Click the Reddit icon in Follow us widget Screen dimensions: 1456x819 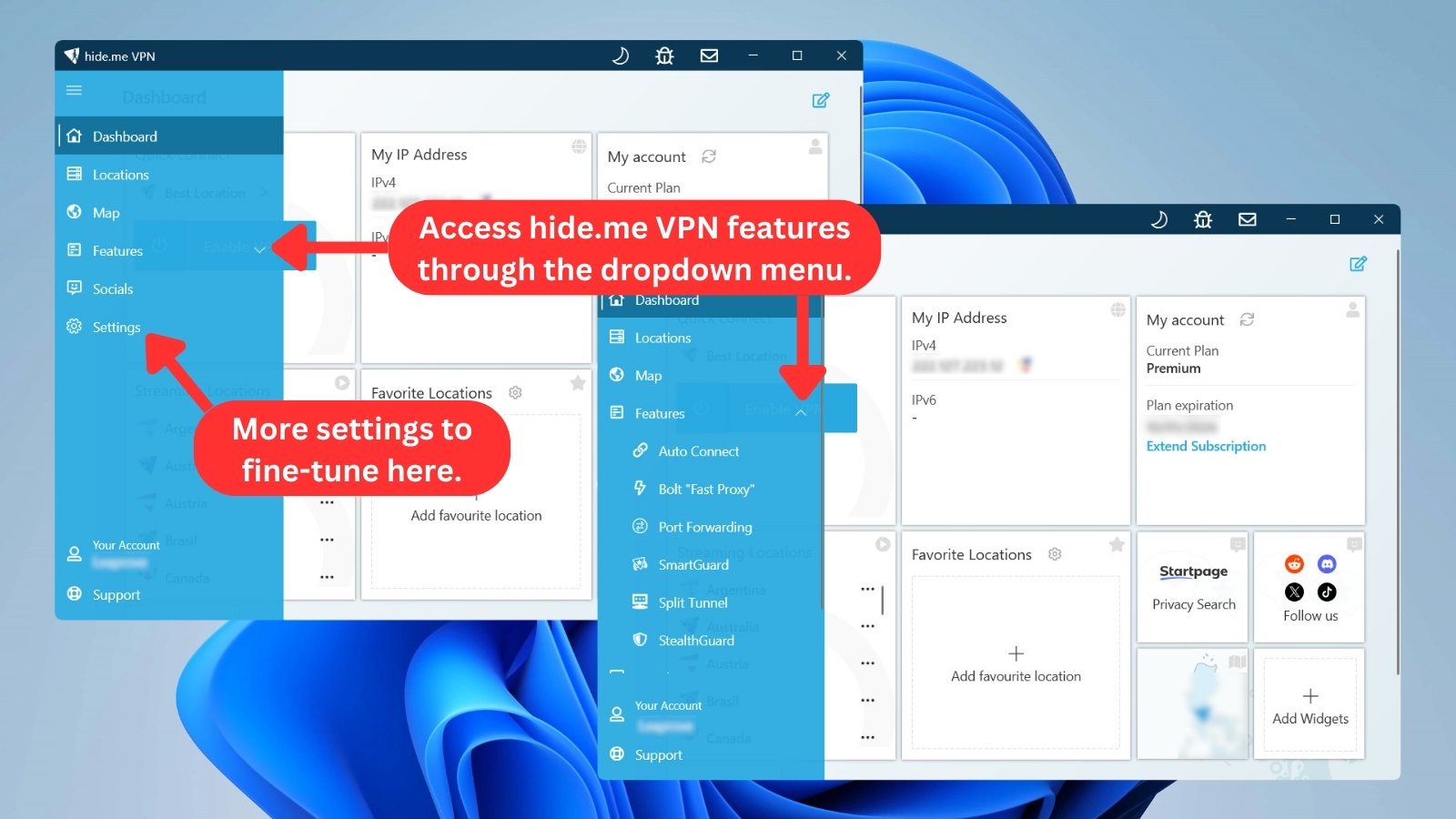(1294, 564)
